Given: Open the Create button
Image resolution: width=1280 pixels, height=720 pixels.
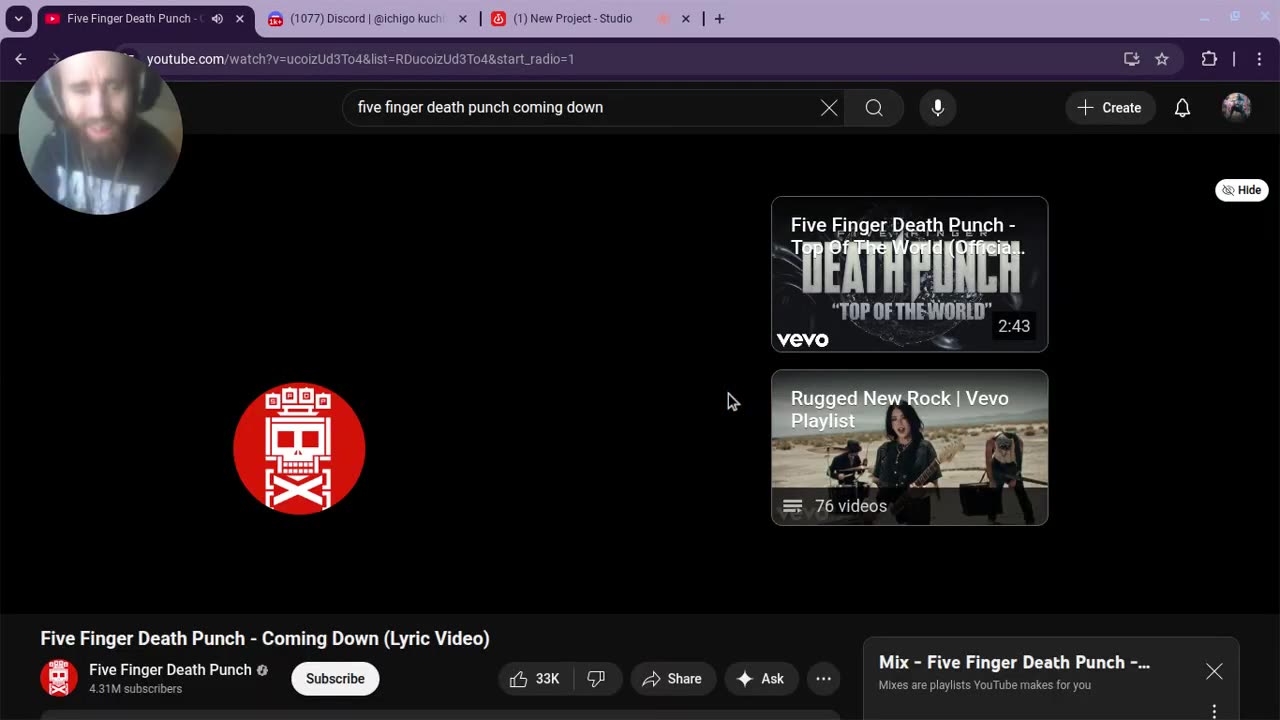Looking at the screenshot, I should coord(1110,108).
